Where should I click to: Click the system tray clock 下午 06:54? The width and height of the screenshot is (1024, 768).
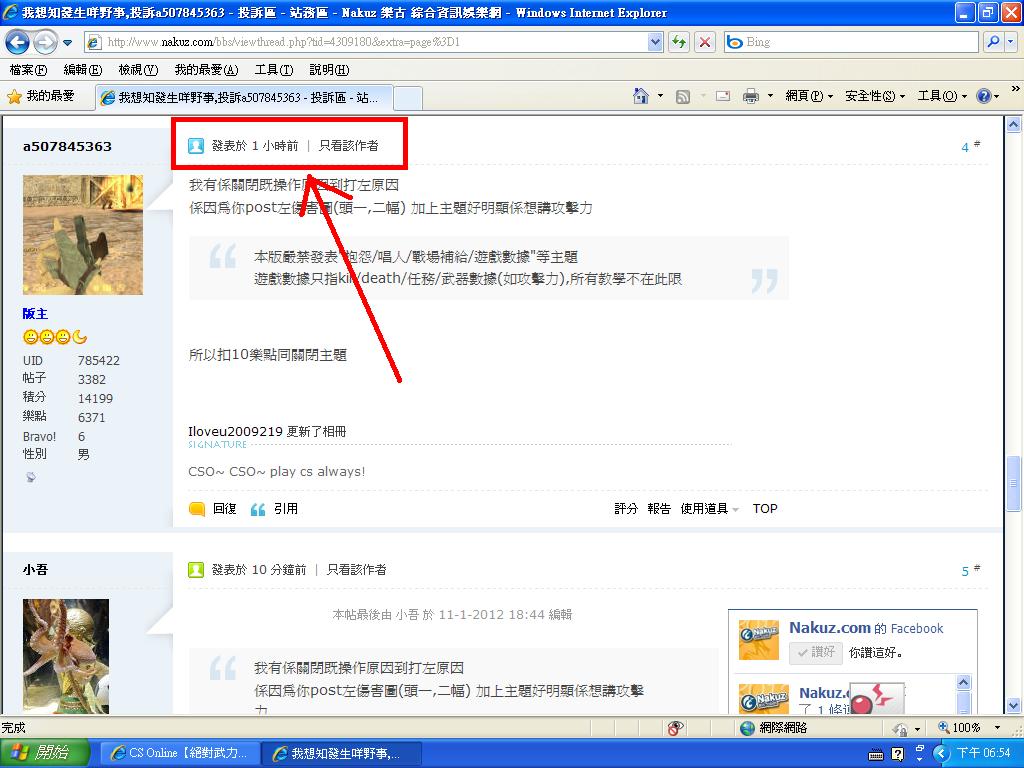click(x=984, y=753)
